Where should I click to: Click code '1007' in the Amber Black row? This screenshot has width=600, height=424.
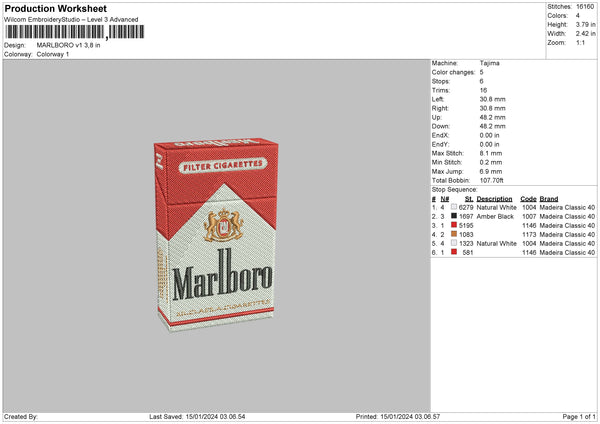point(529,217)
